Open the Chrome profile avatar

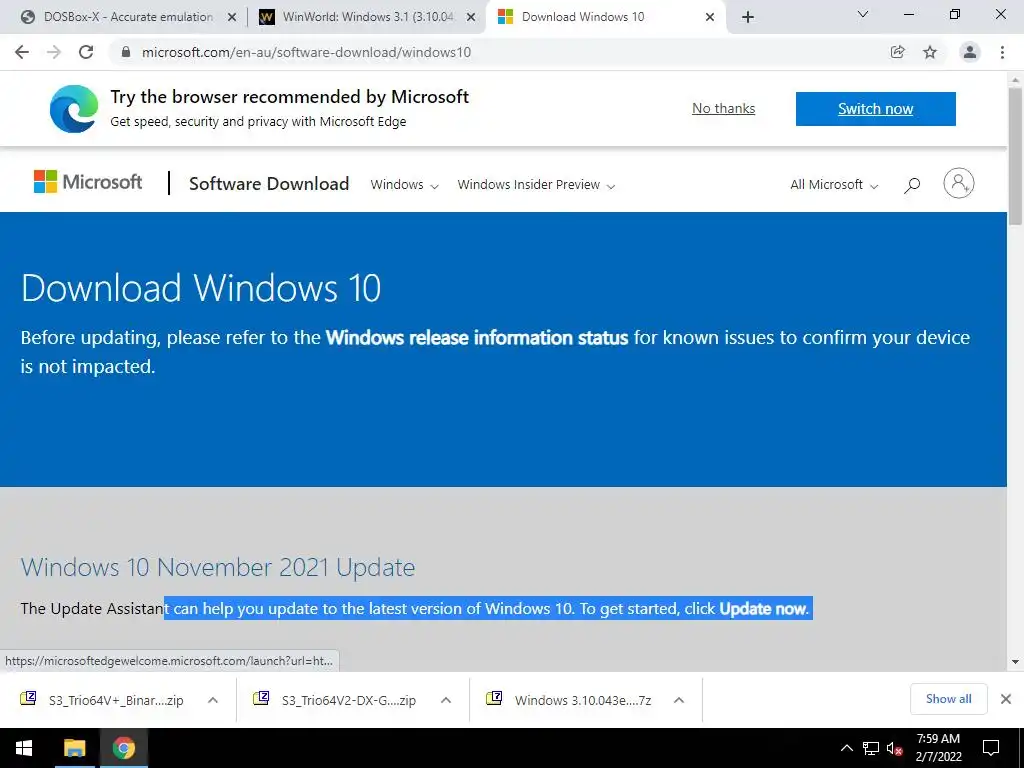(970, 52)
